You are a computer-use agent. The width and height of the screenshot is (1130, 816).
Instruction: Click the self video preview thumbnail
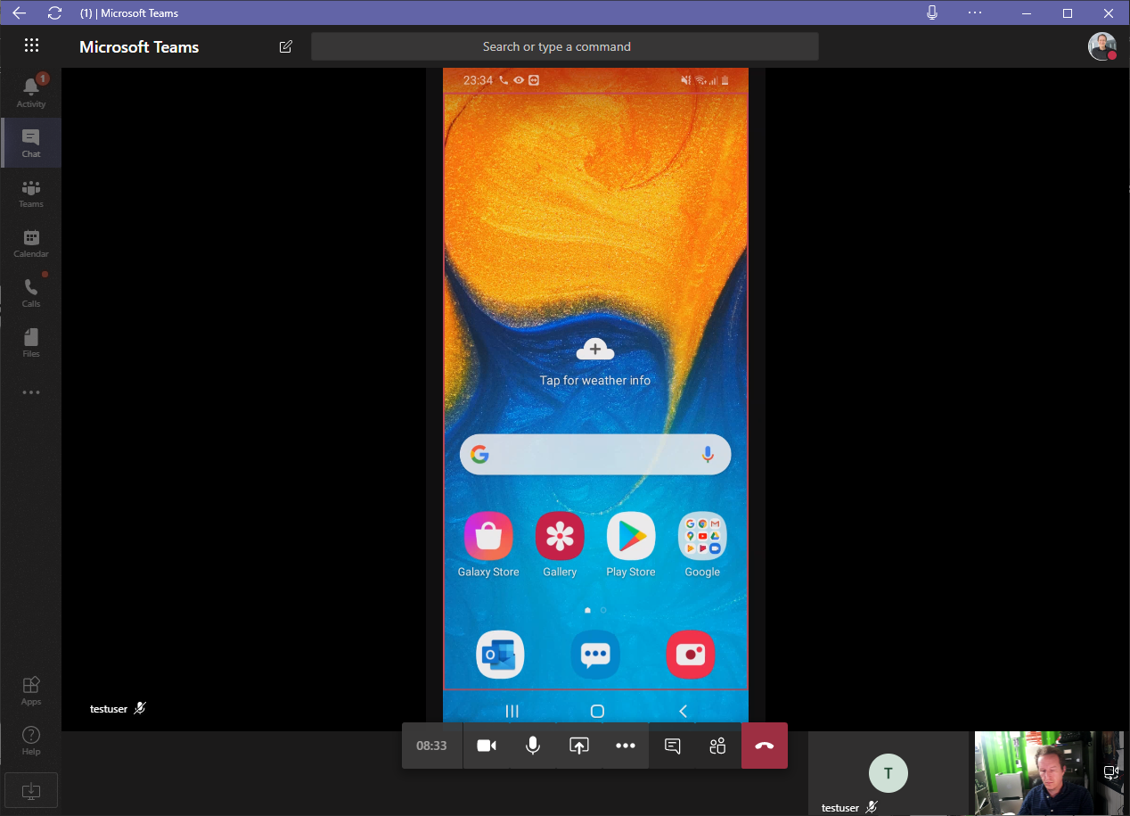(x=1049, y=773)
